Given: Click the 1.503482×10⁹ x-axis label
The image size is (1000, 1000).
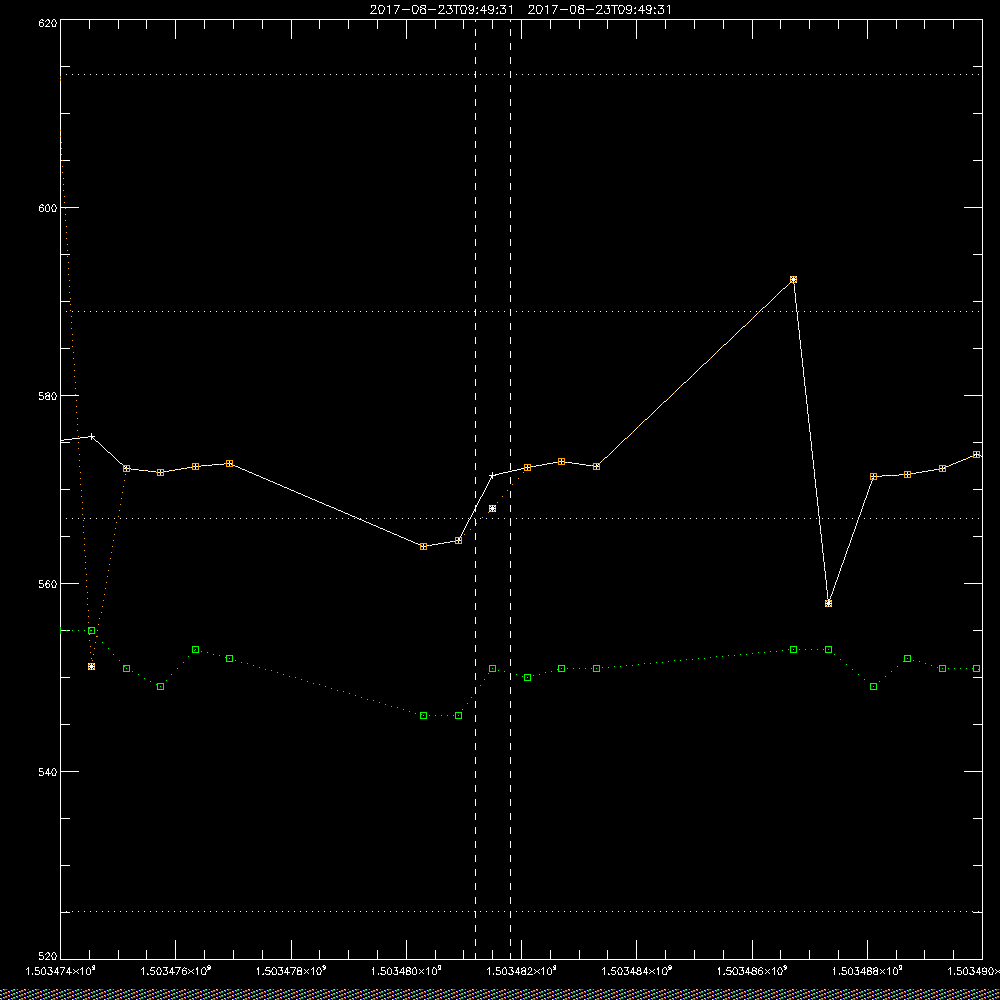Looking at the screenshot, I should (522, 971).
